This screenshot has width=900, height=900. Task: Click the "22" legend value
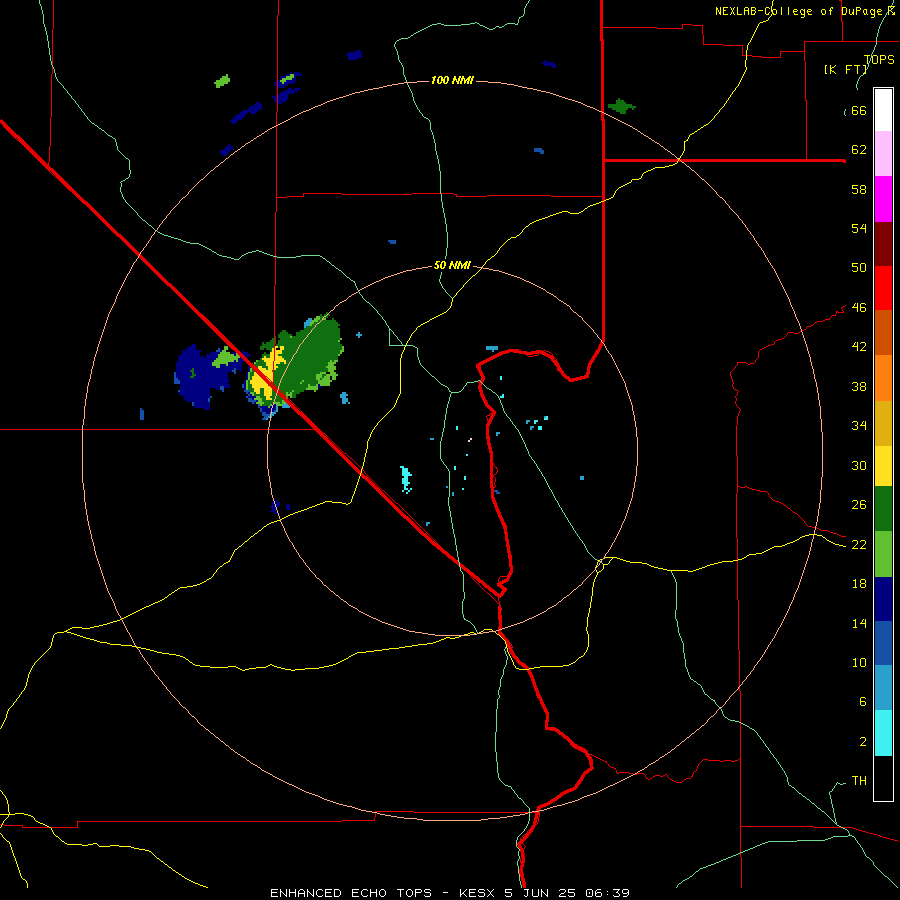(859, 544)
